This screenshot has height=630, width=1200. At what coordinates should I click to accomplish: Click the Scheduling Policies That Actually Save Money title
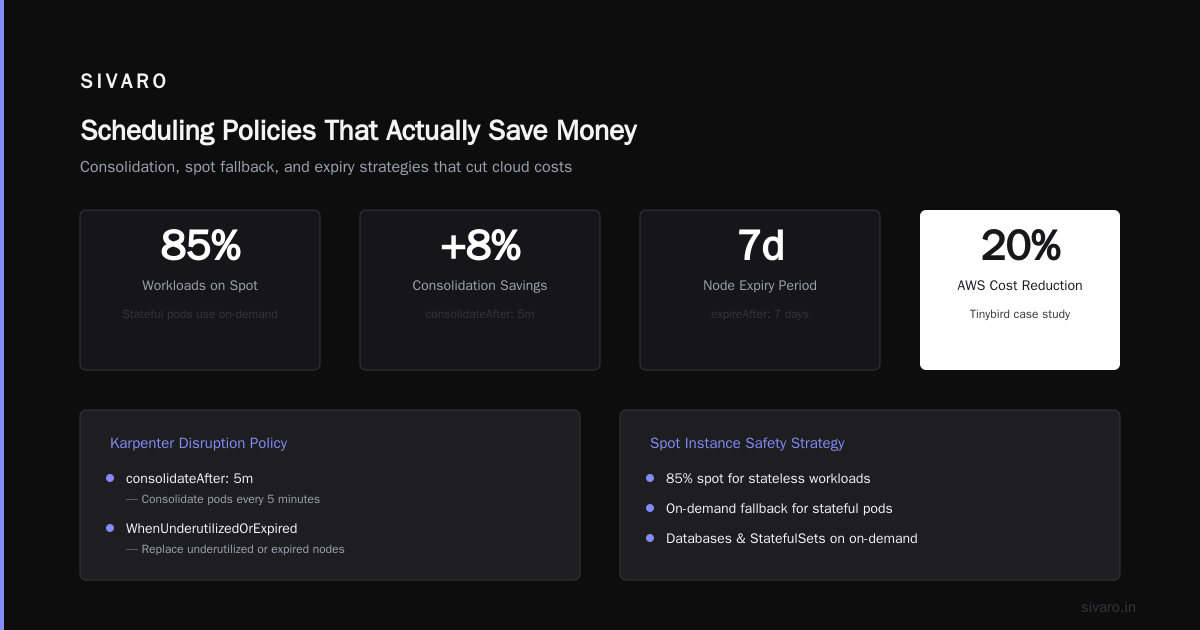(358, 131)
